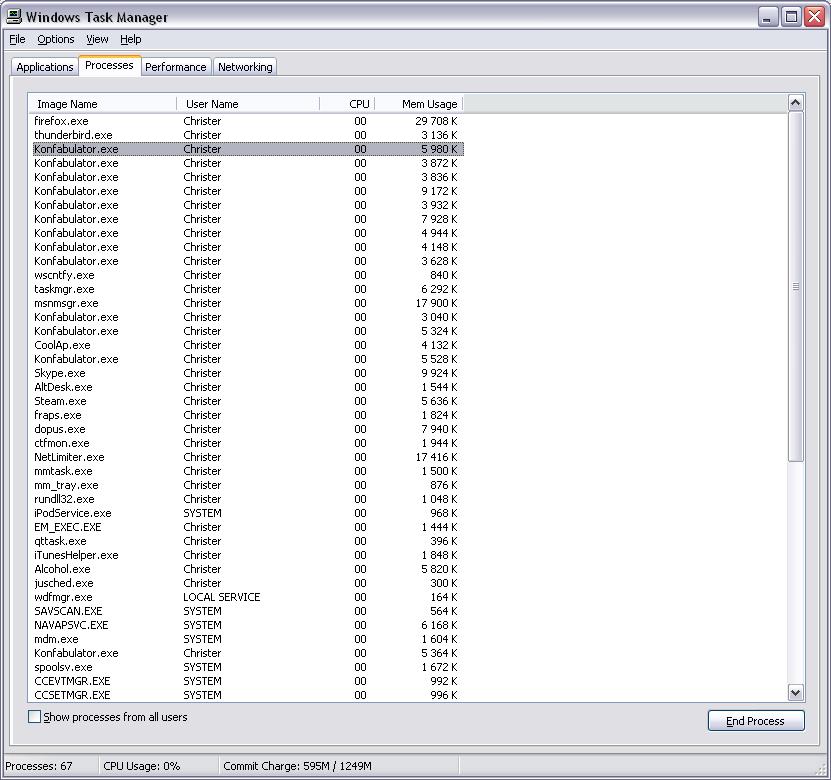The width and height of the screenshot is (831, 780).
Task: Click the scrollbar up arrow
Action: (795, 103)
